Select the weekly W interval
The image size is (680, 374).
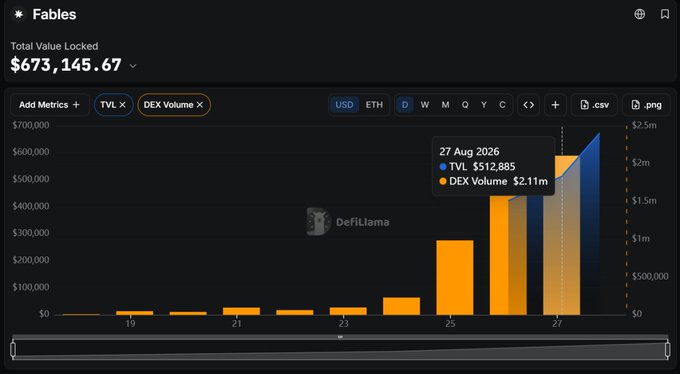pos(425,105)
